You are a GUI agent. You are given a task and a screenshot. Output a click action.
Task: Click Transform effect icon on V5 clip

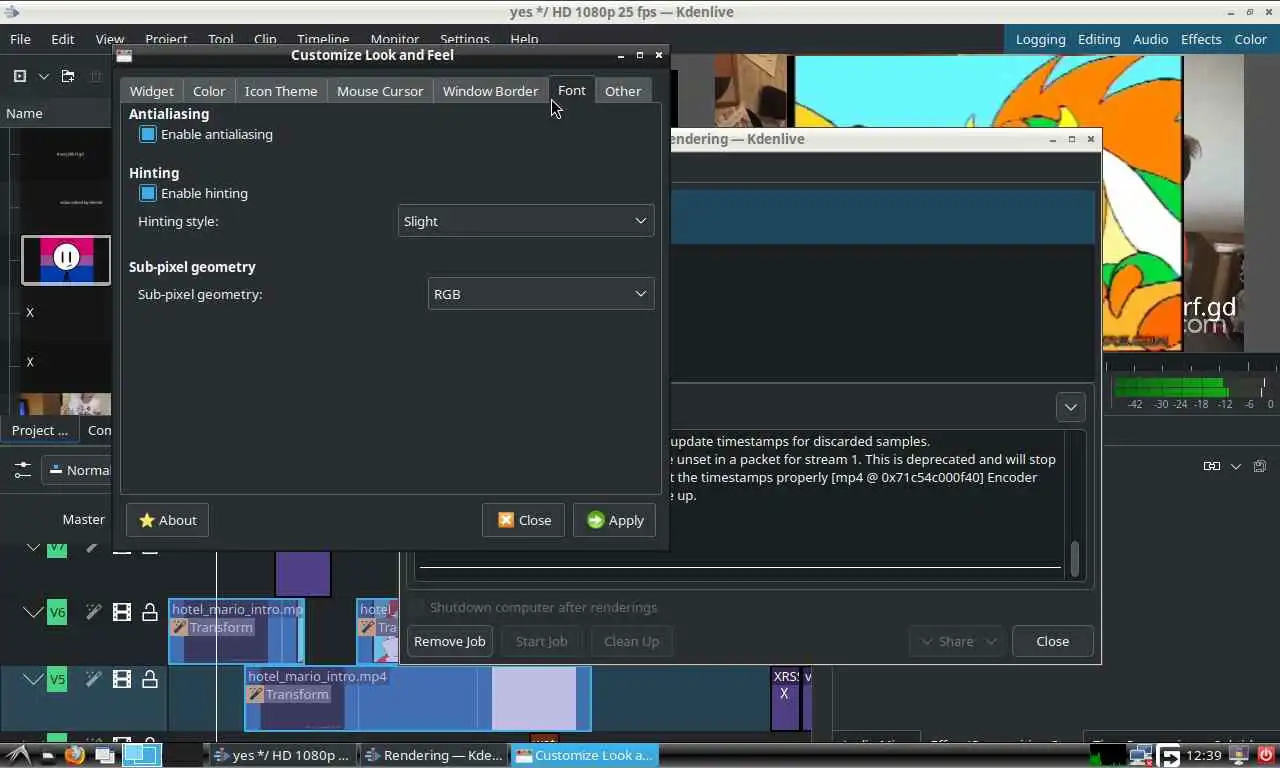pos(256,694)
